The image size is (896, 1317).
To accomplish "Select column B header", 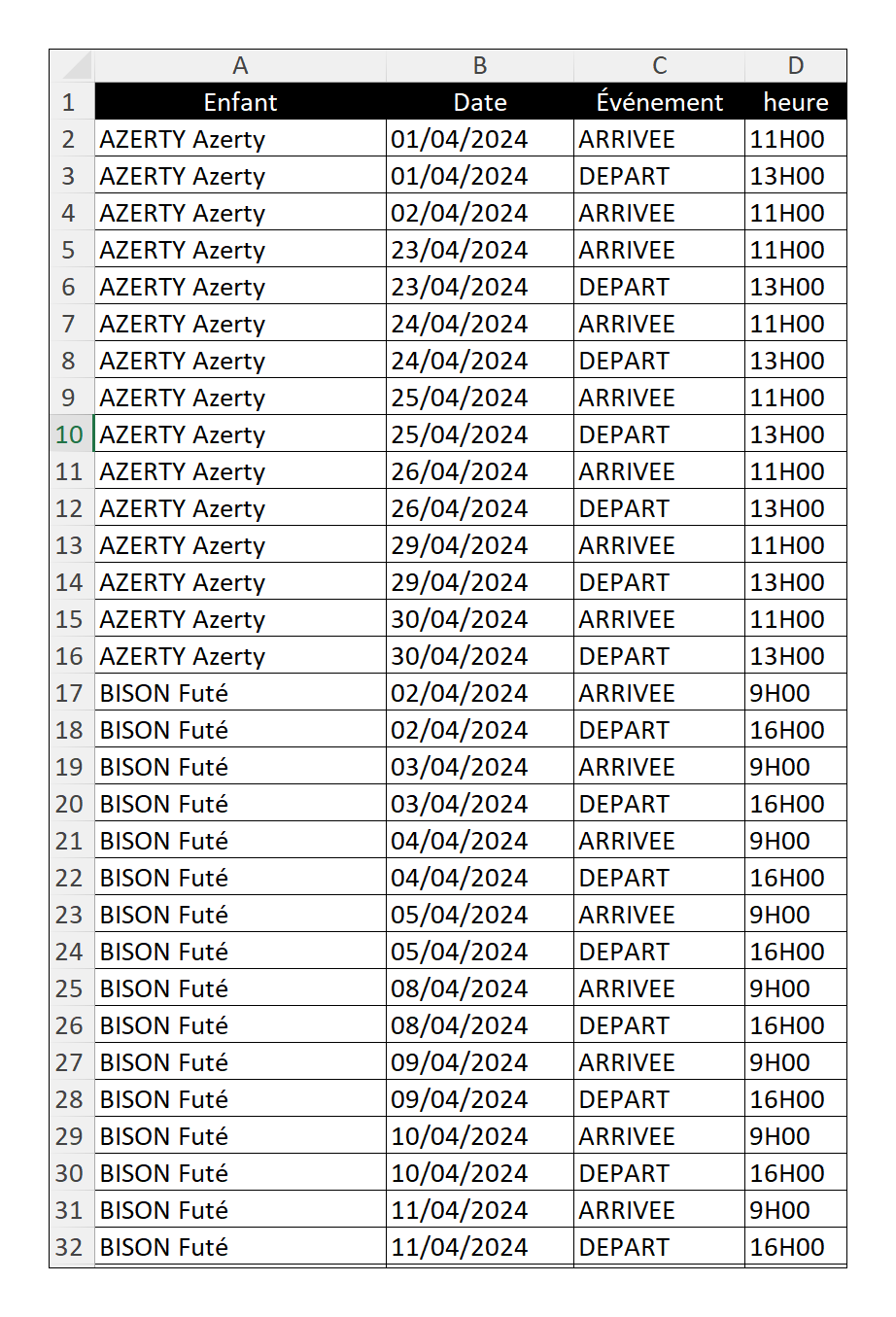I will tap(480, 66).
